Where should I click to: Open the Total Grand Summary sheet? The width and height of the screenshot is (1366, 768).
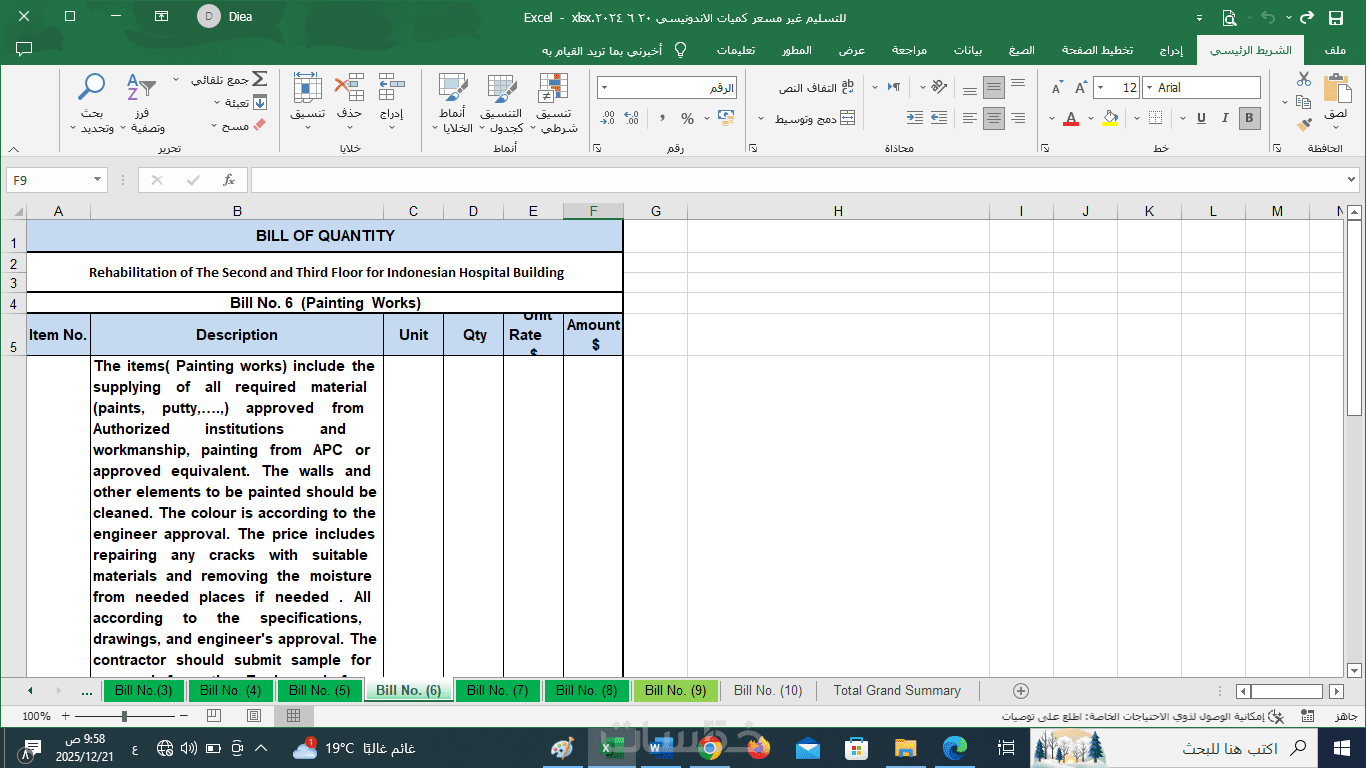tap(897, 691)
